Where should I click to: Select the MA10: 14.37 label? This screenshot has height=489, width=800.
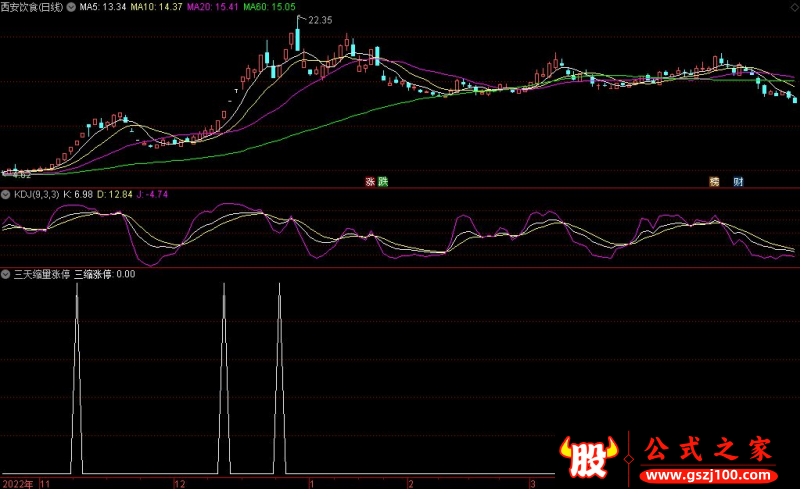(x=159, y=7)
